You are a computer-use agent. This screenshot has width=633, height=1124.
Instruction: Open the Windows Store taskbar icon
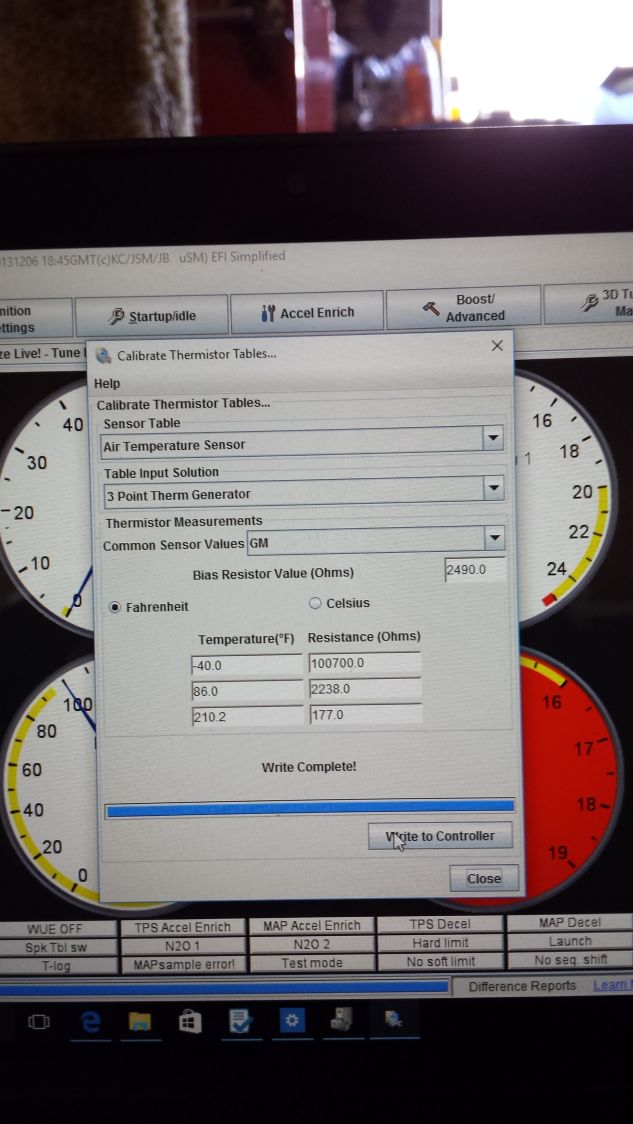[190, 1021]
